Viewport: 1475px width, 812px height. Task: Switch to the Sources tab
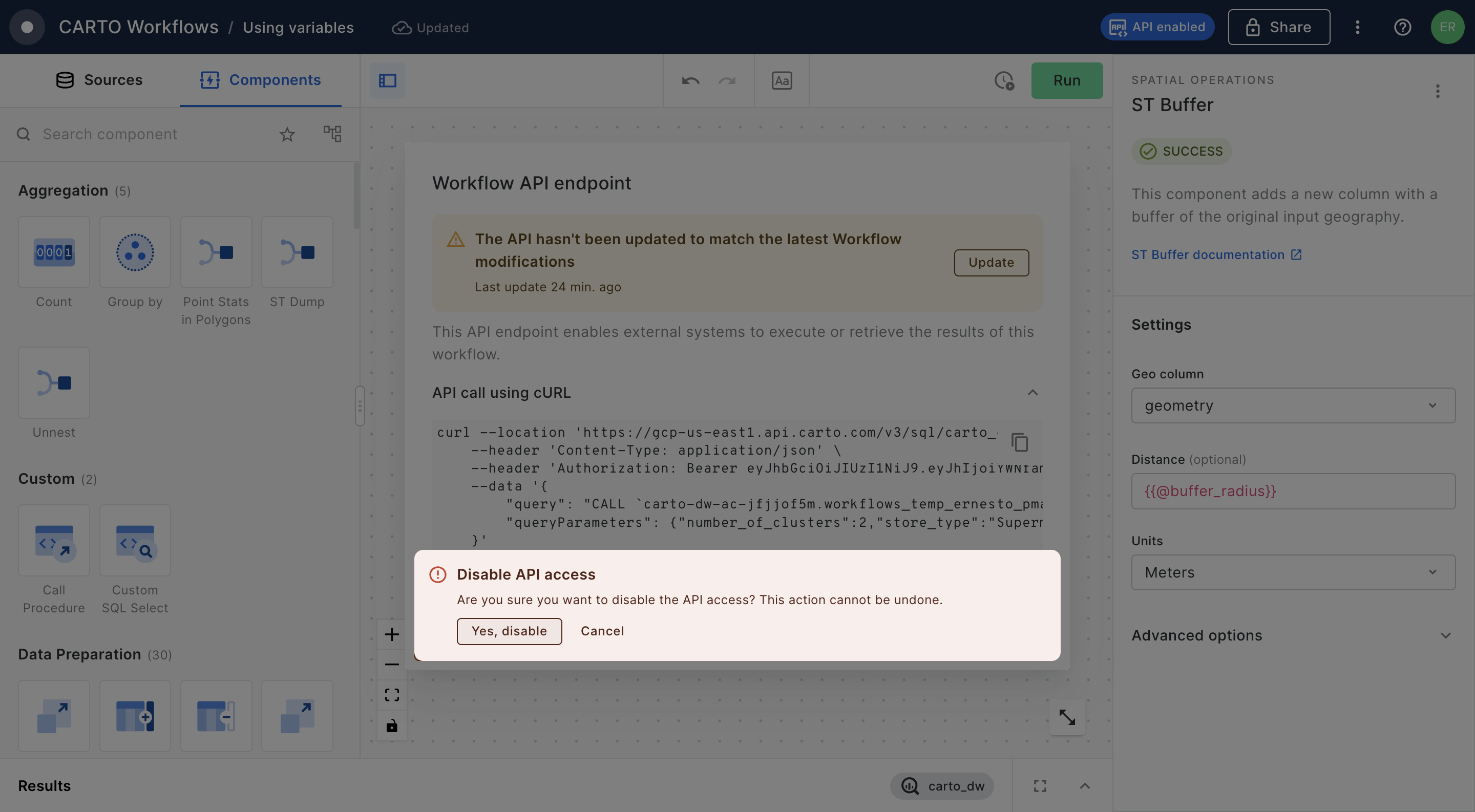coord(99,80)
